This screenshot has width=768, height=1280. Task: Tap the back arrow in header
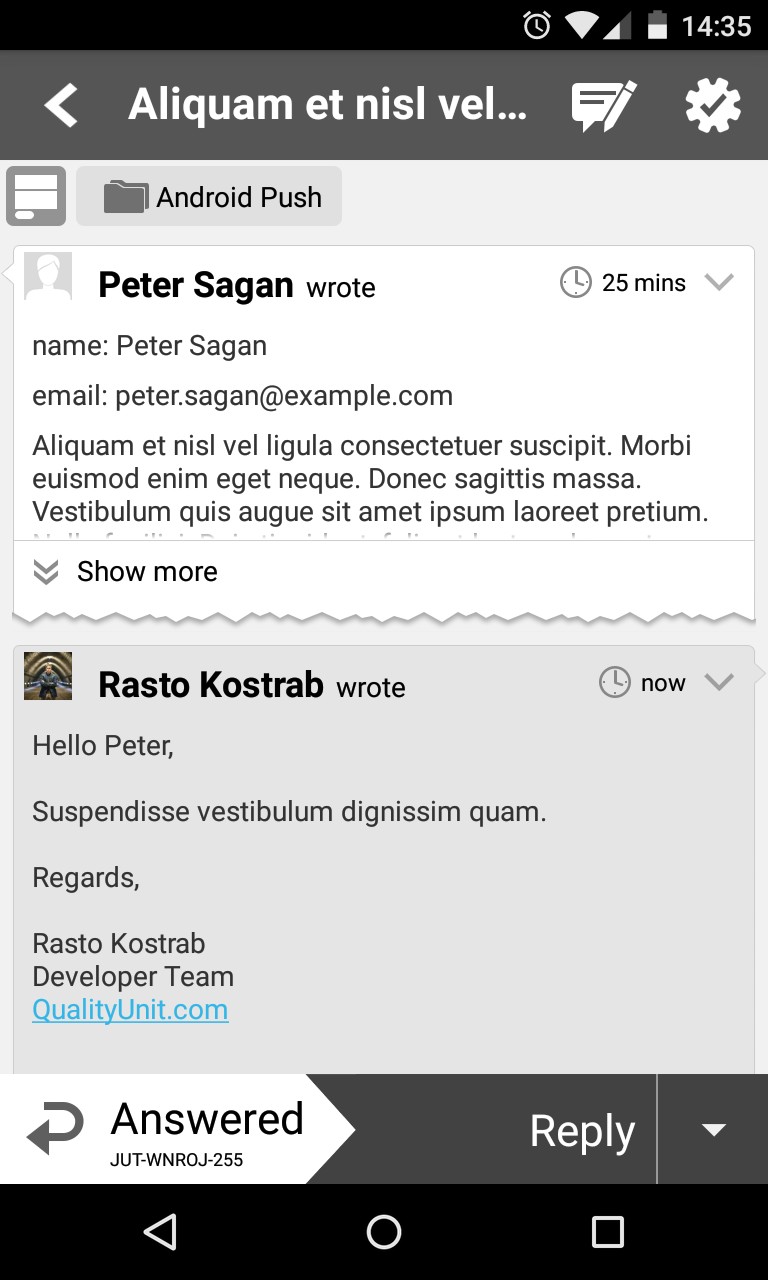[61, 105]
